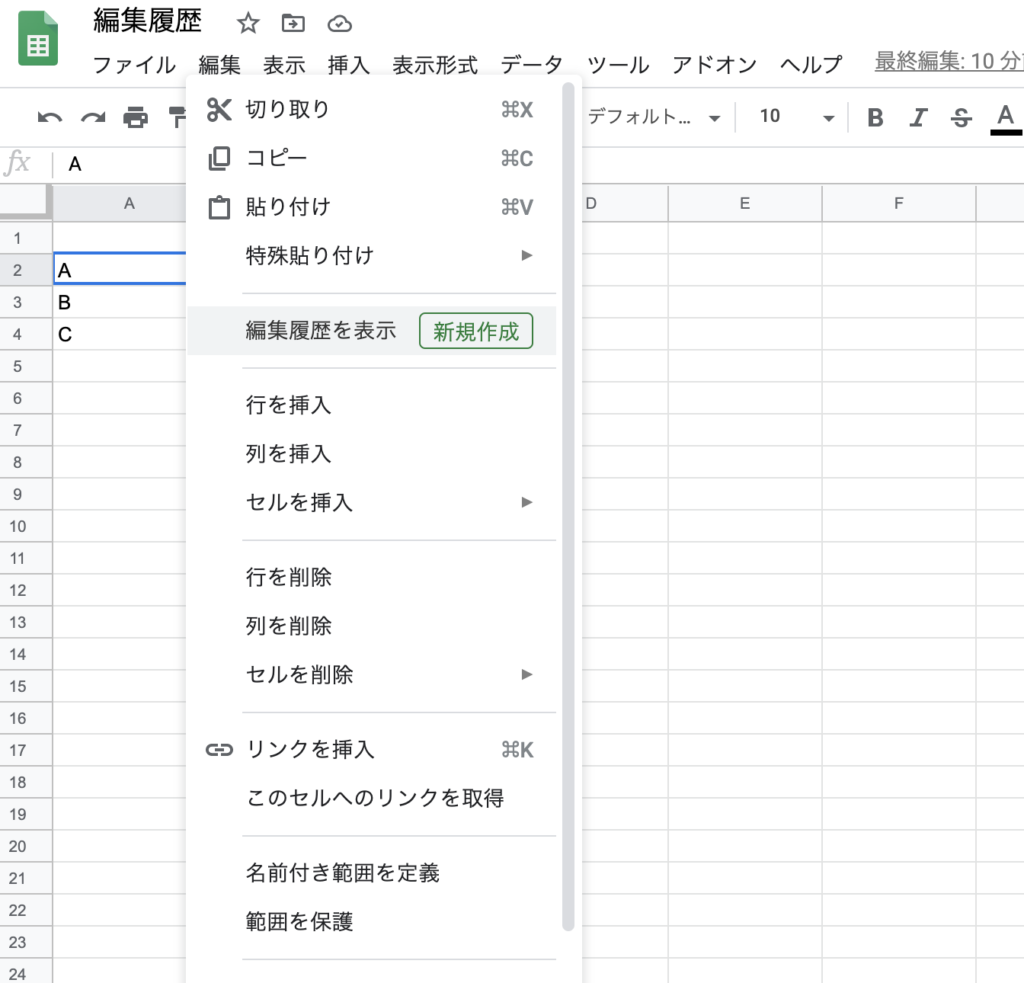Choose 行を削除
Viewport: 1024px width, 983px height.
[371, 577]
